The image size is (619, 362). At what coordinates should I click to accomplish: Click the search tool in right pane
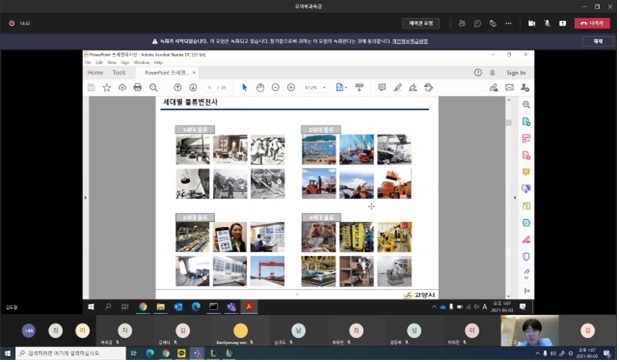click(x=526, y=105)
